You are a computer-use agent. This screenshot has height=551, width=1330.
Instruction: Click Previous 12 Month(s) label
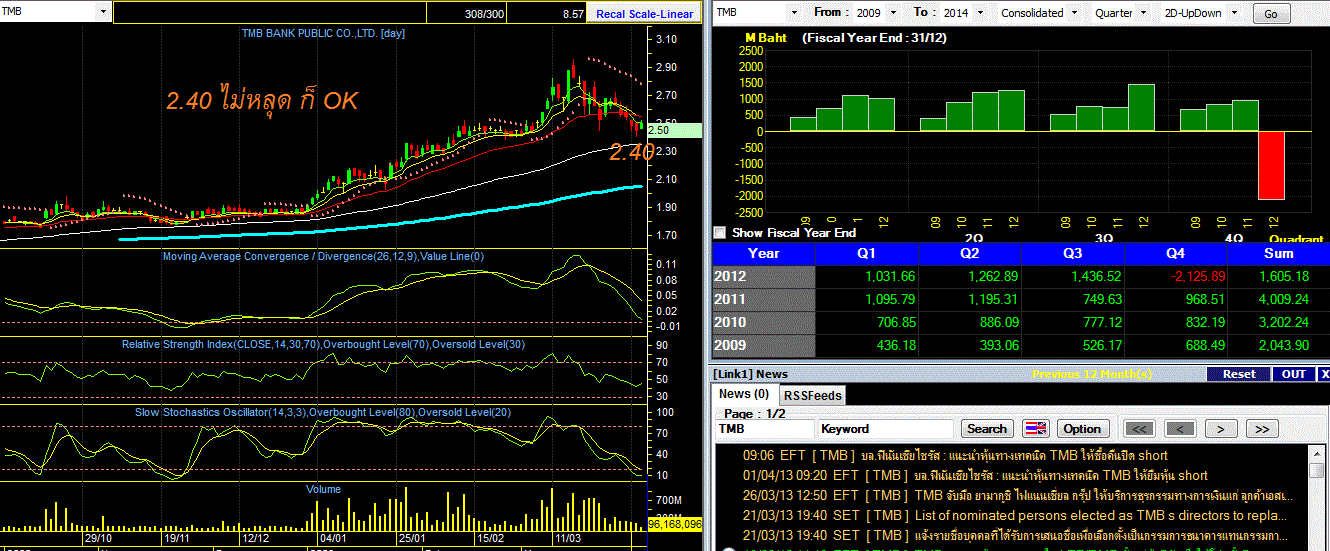point(1092,374)
